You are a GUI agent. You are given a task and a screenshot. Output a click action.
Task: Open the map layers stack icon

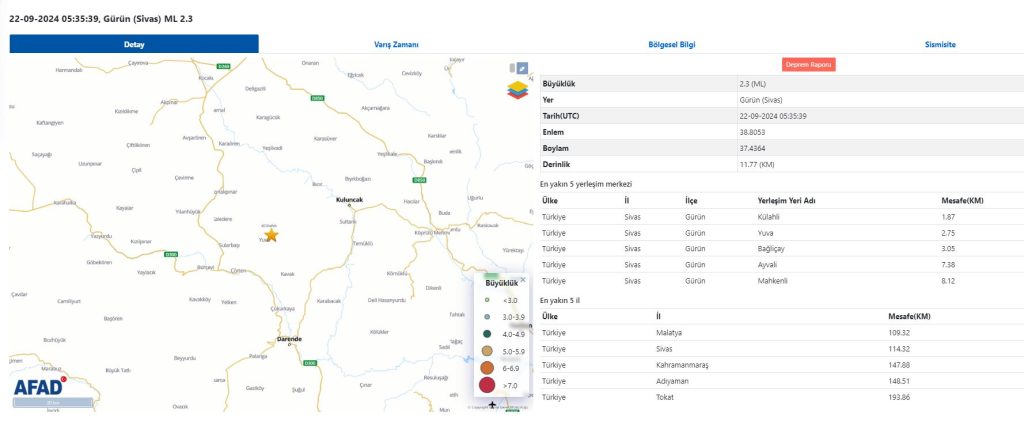tap(517, 91)
